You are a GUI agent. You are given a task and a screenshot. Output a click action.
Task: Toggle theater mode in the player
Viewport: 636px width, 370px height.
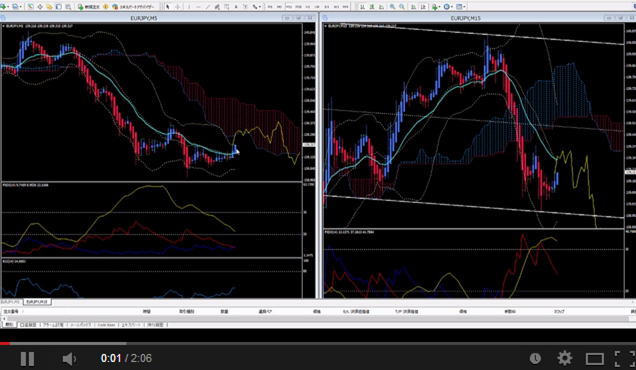[595, 359]
